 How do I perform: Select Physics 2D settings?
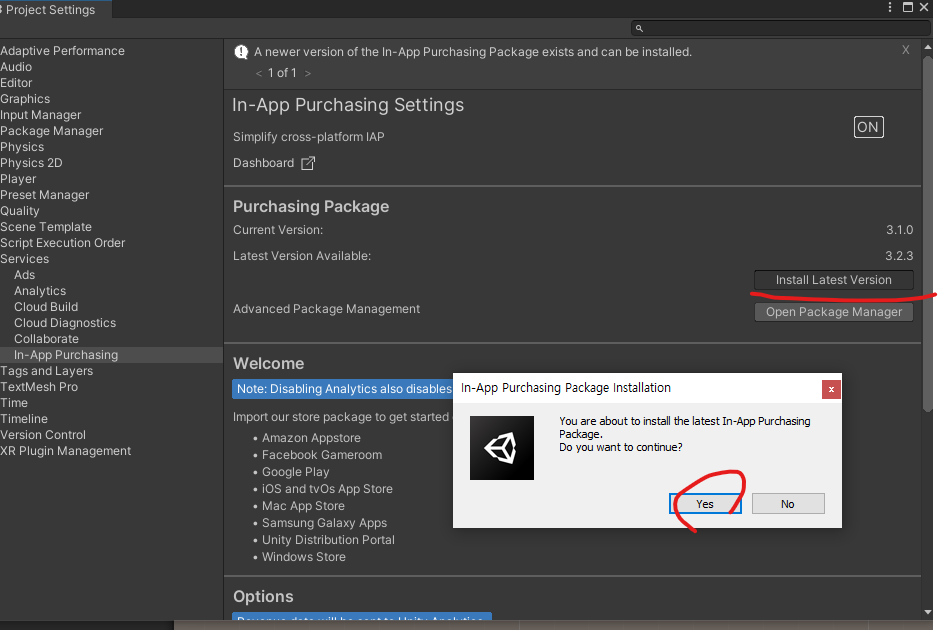(31, 163)
